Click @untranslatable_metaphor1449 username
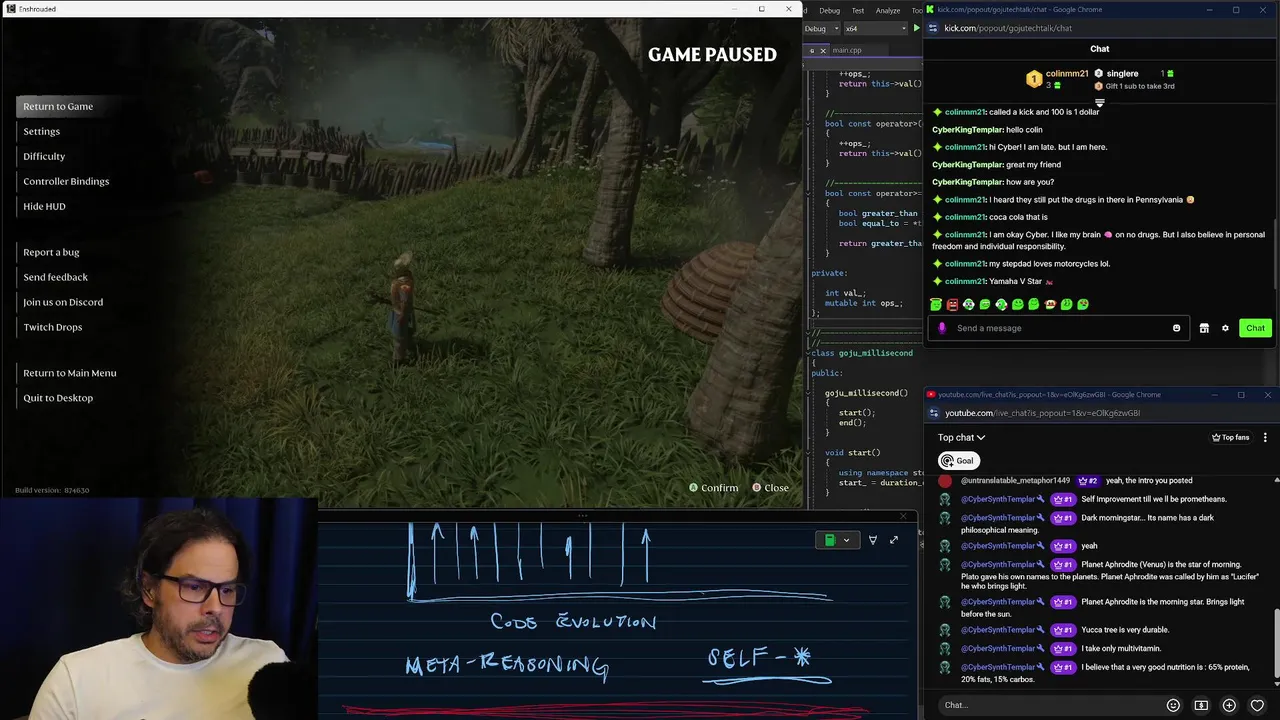 (x=1015, y=481)
